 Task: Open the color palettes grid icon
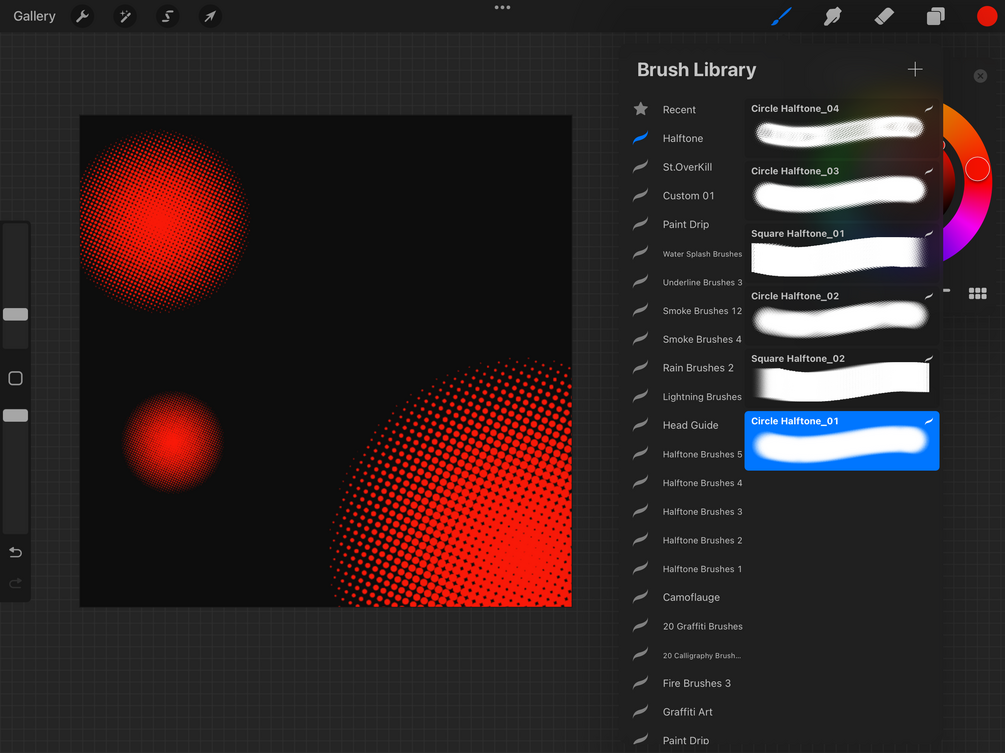click(x=977, y=293)
